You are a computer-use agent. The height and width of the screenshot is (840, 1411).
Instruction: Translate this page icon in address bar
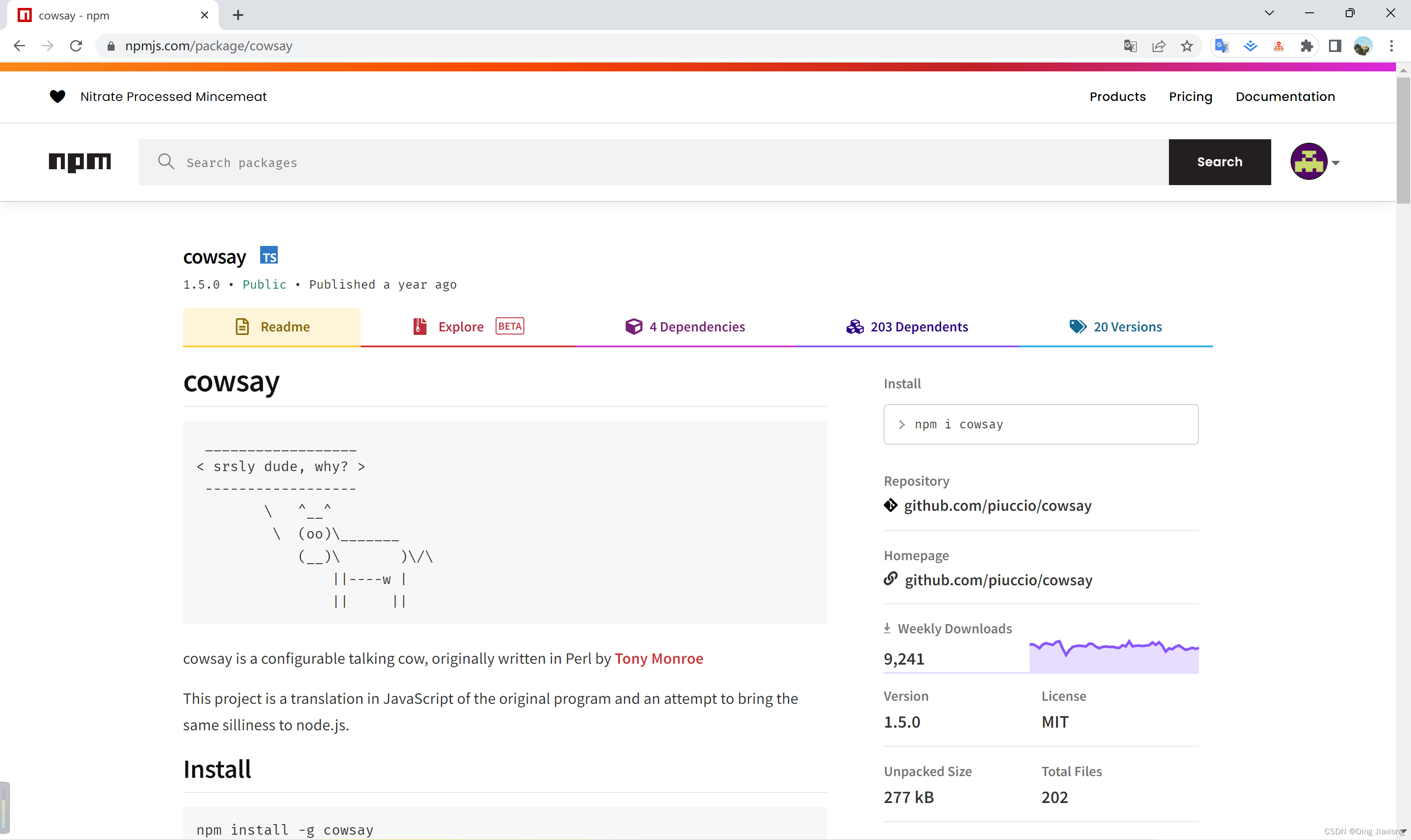[1130, 46]
